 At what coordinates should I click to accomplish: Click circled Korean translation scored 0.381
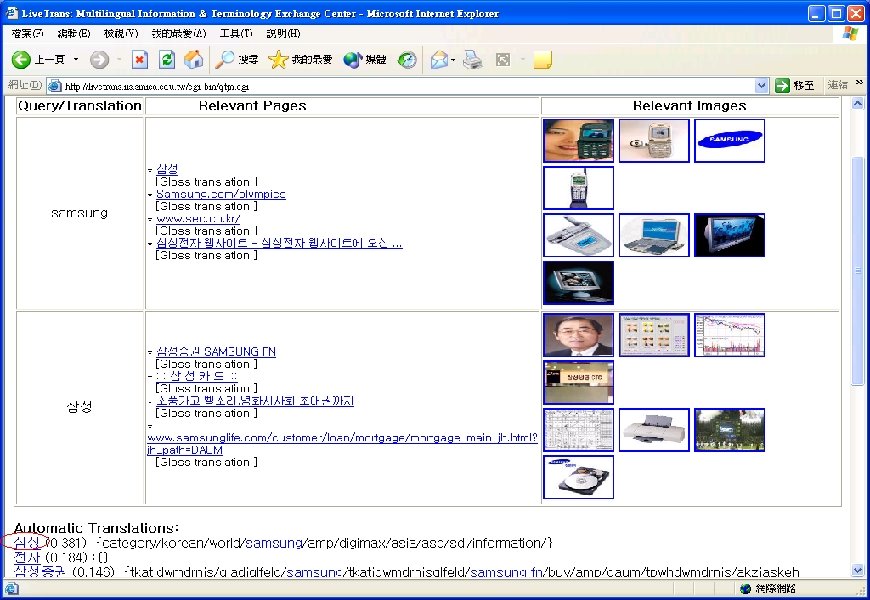pos(26,542)
